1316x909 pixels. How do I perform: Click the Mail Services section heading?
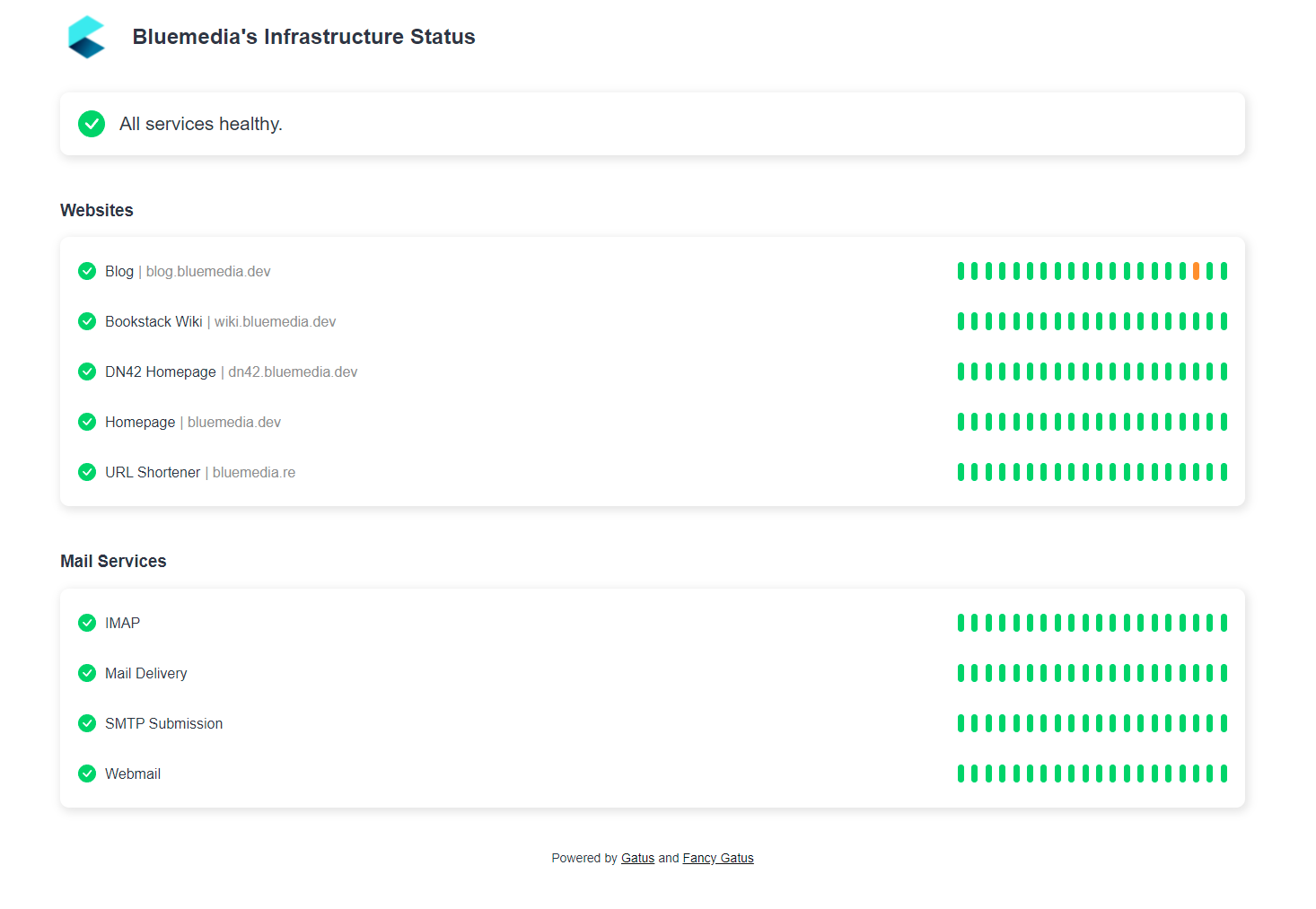[113, 561]
